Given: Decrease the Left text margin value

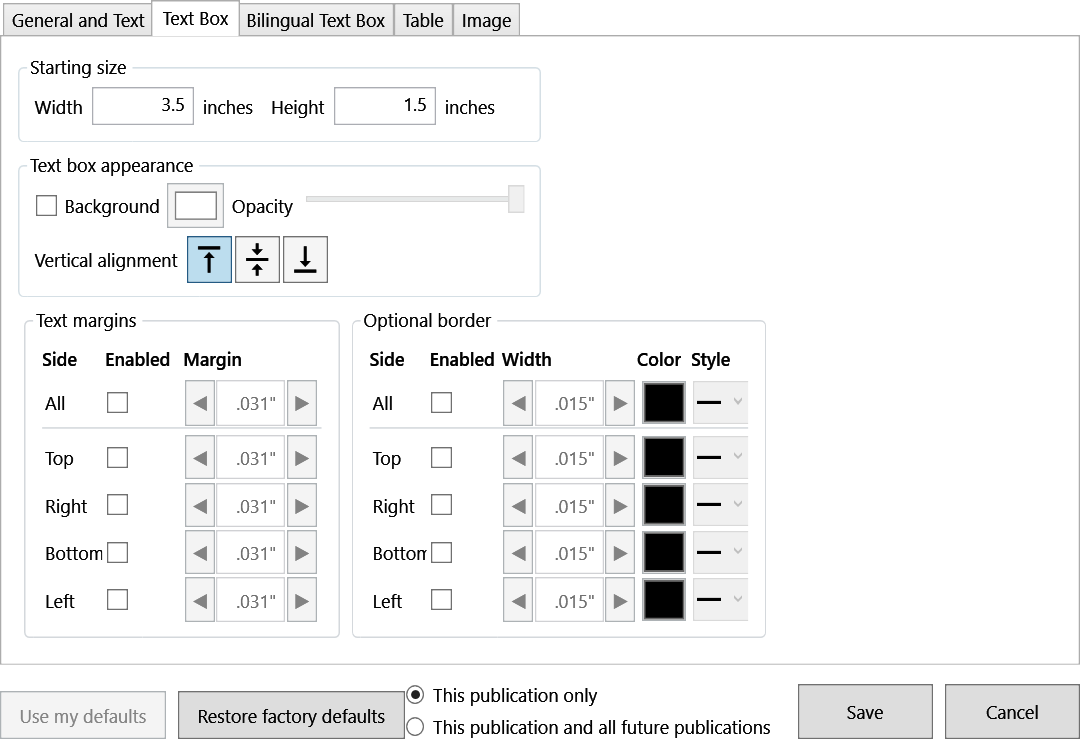Looking at the screenshot, I should click(200, 601).
